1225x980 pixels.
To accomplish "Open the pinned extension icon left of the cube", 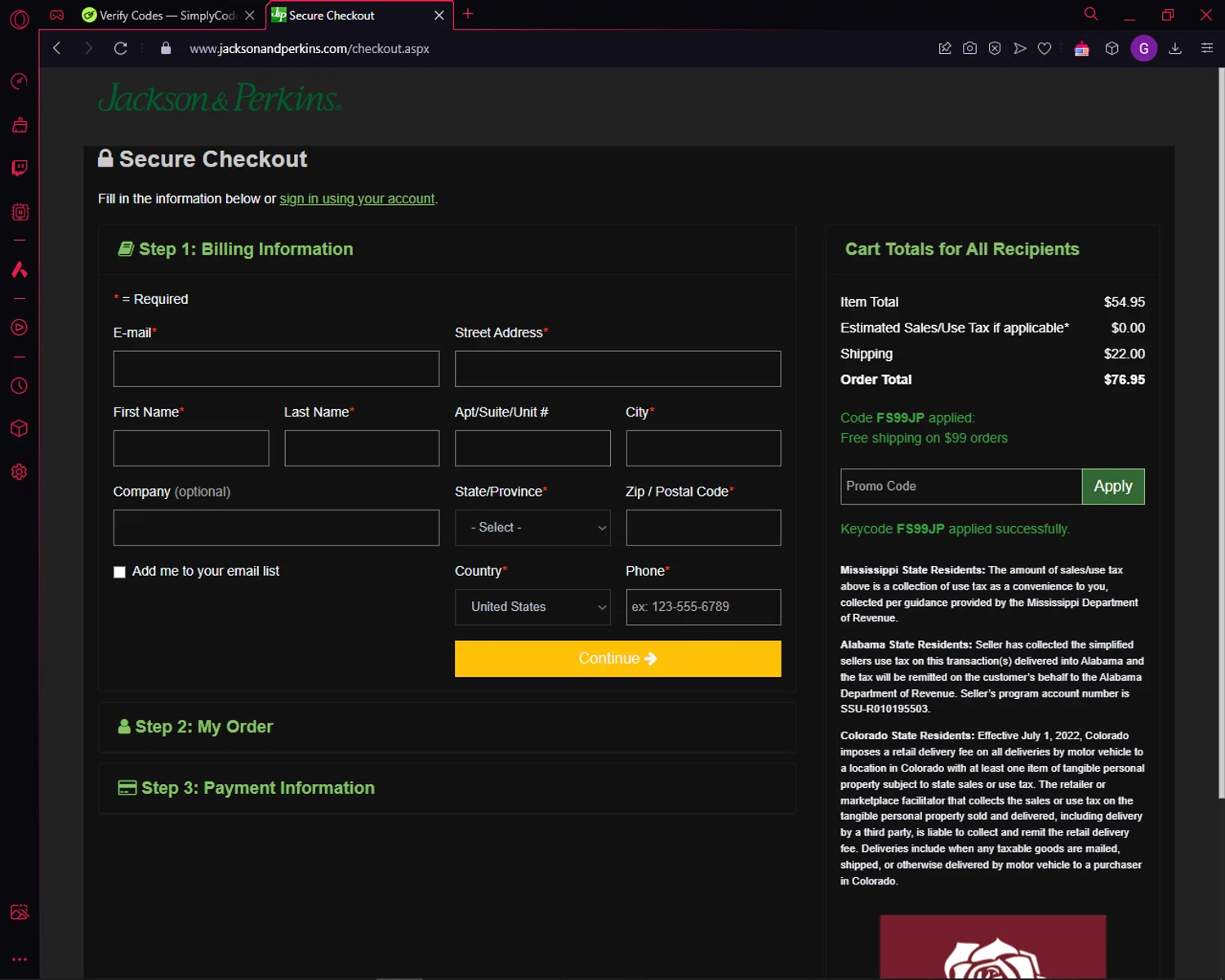I will pos(1082,49).
